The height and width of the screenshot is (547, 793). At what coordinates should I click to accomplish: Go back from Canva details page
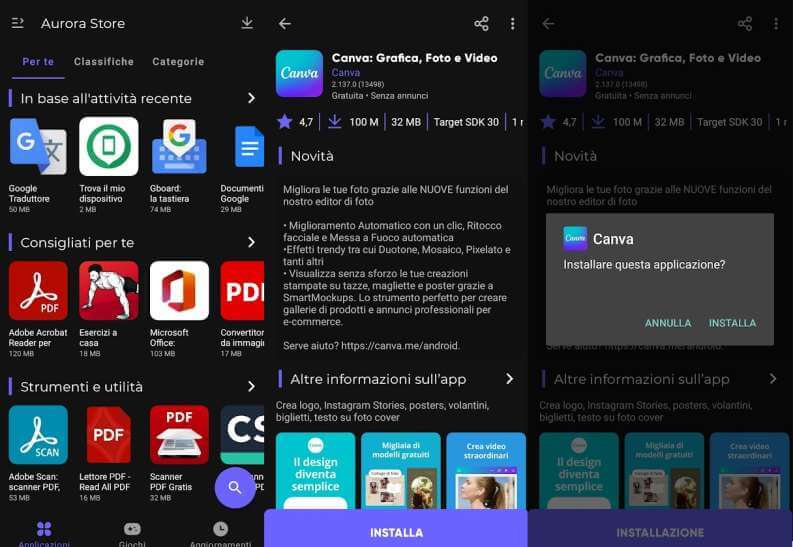(285, 23)
